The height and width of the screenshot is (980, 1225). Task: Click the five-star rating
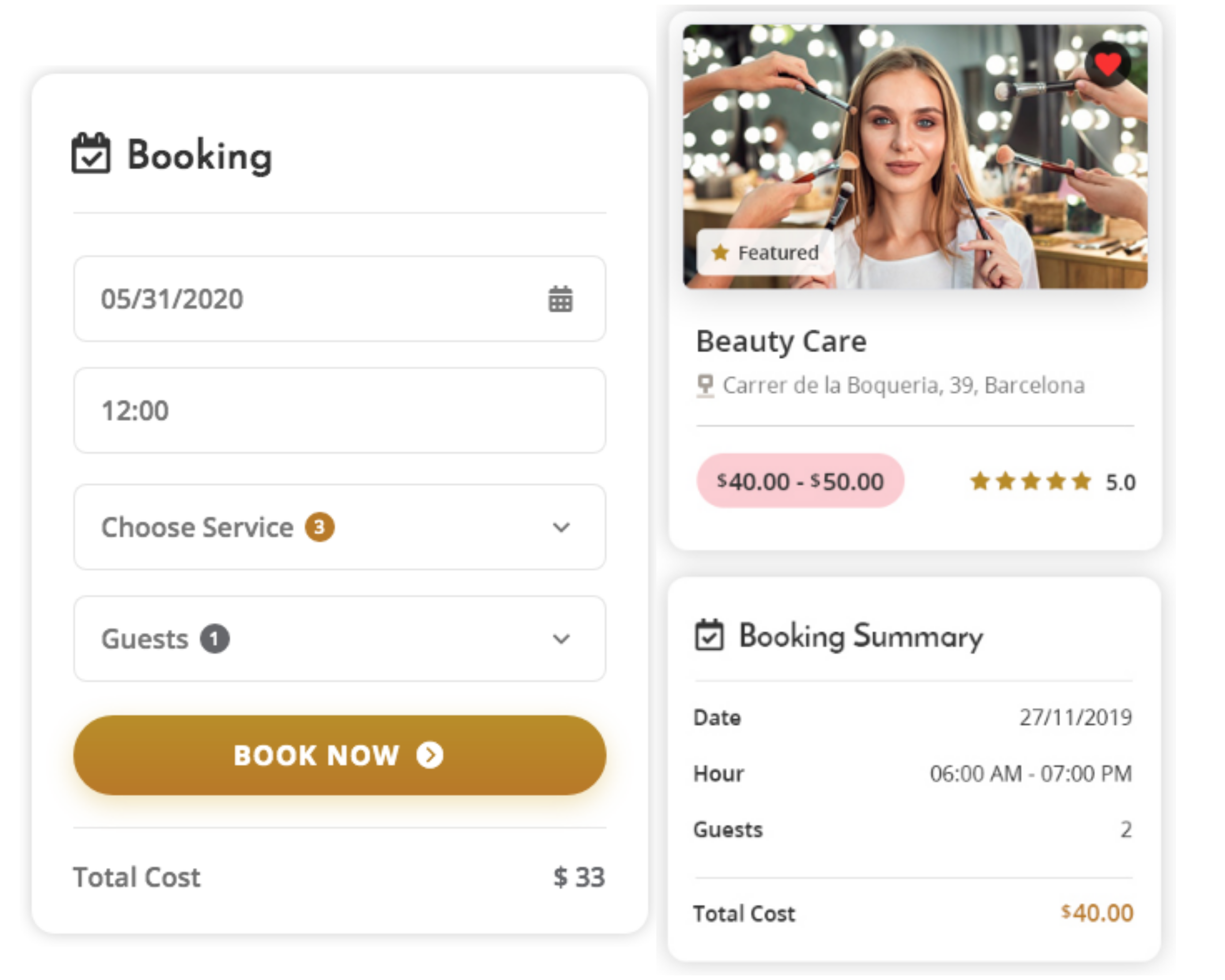[x=1030, y=482]
